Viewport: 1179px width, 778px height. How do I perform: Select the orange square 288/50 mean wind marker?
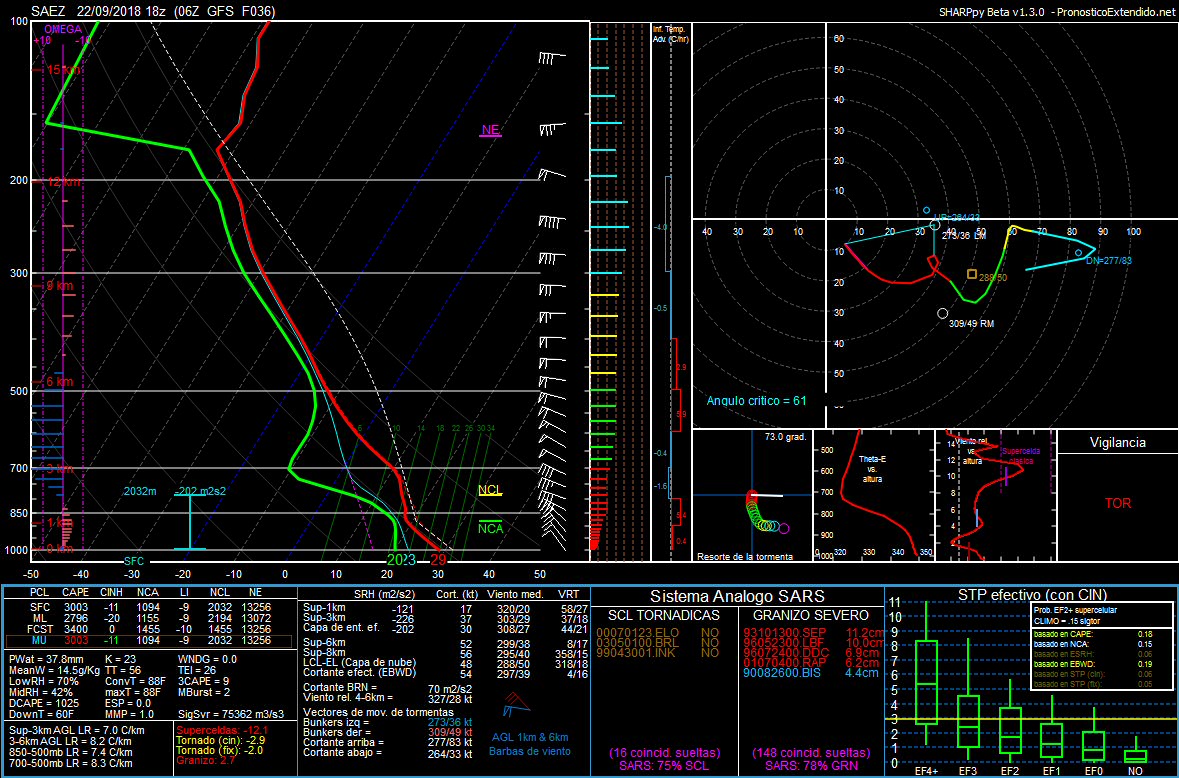(971, 274)
